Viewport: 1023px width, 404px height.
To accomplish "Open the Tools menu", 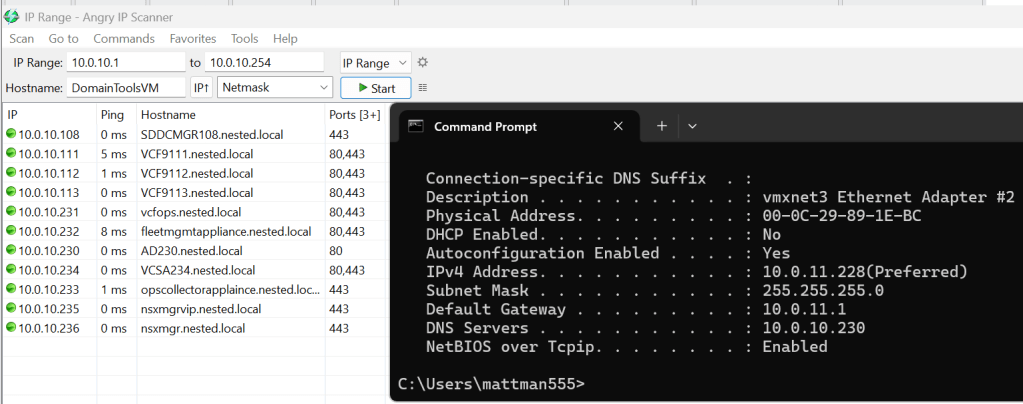I will point(244,39).
